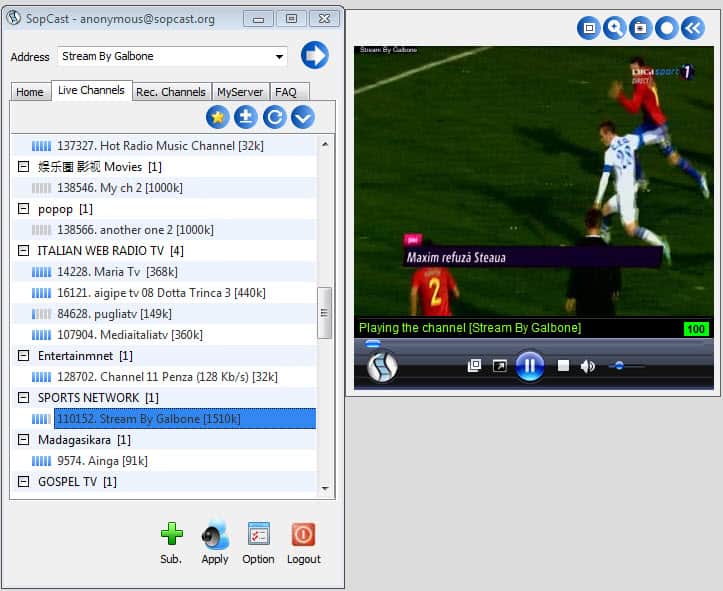Screen dimensions: 723x591
Task: Click the refresh channel list icon
Action: click(274, 118)
